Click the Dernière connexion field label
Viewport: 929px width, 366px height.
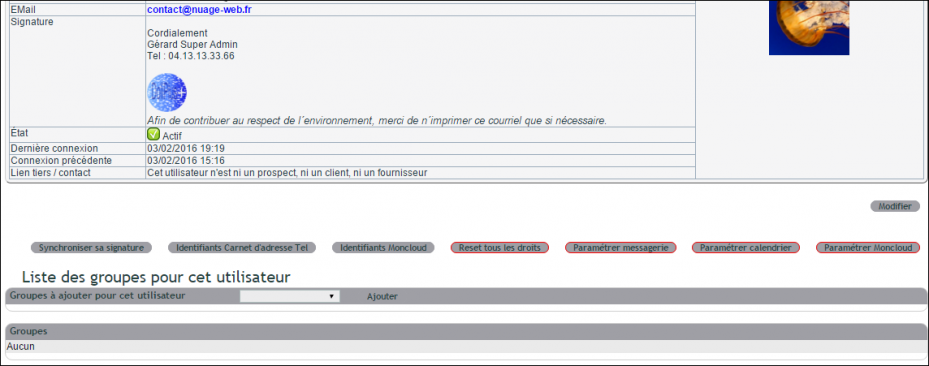tap(54, 148)
